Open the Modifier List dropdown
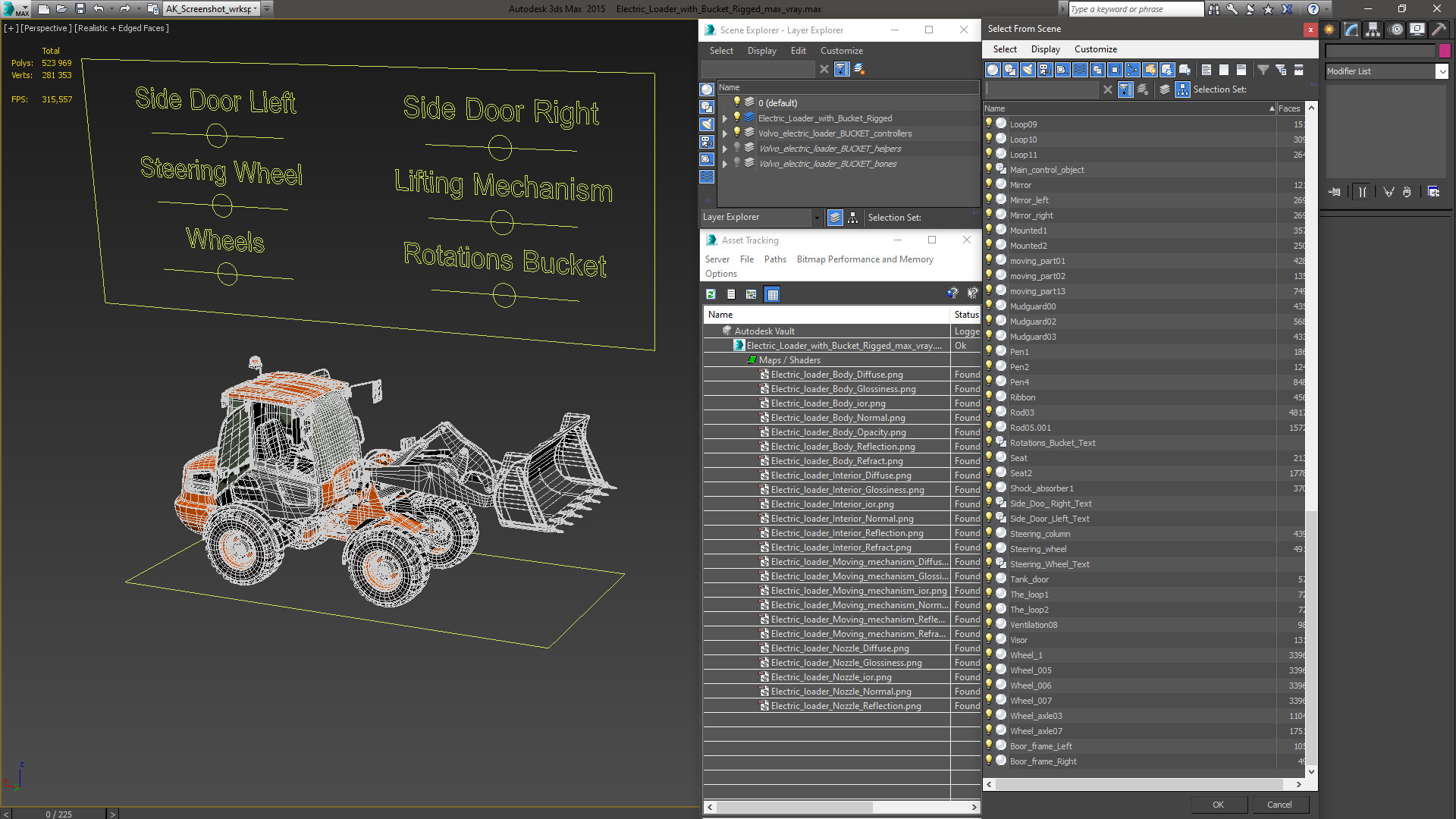Image resolution: width=1456 pixels, height=819 pixels. click(x=1442, y=71)
